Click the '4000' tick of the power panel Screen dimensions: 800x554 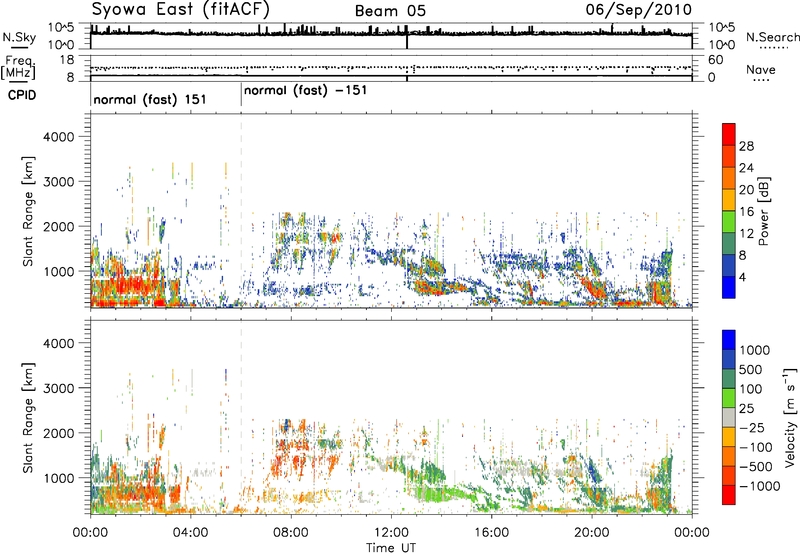[59, 137]
